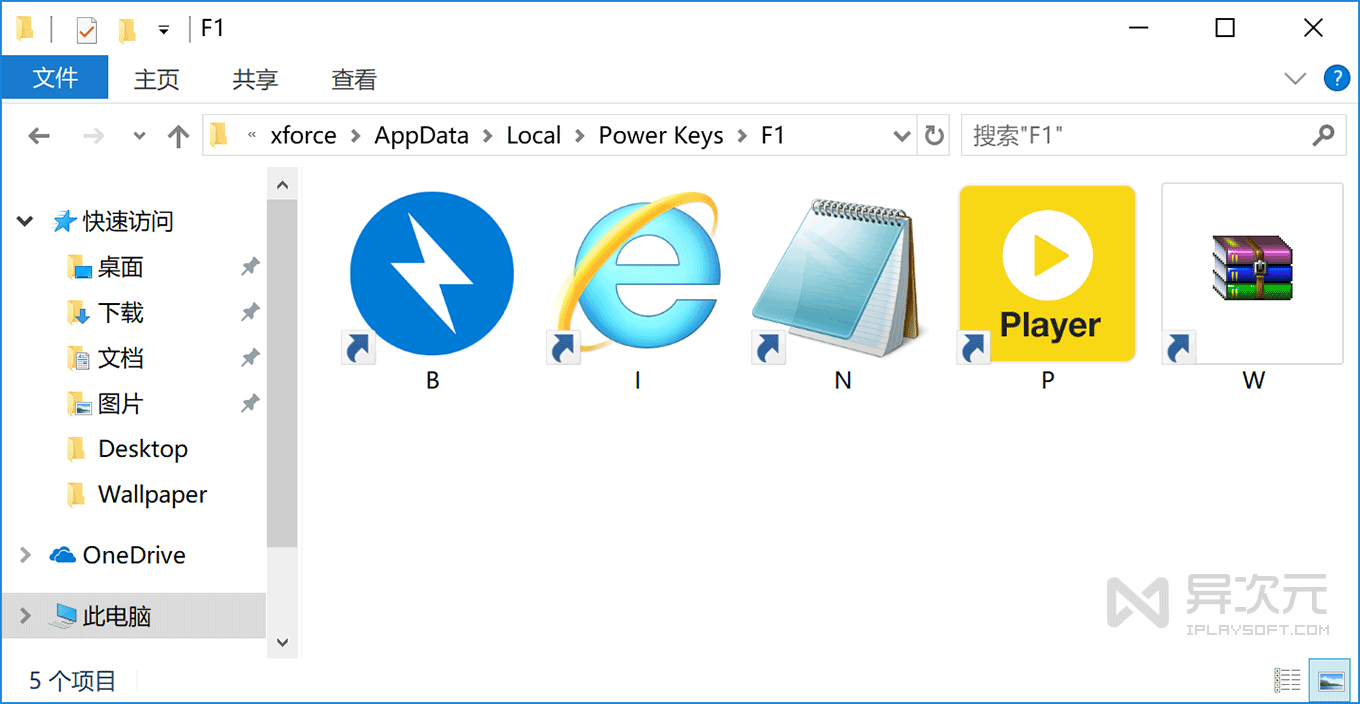
Task: Click the up one level arrow
Action: [x=177, y=135]
